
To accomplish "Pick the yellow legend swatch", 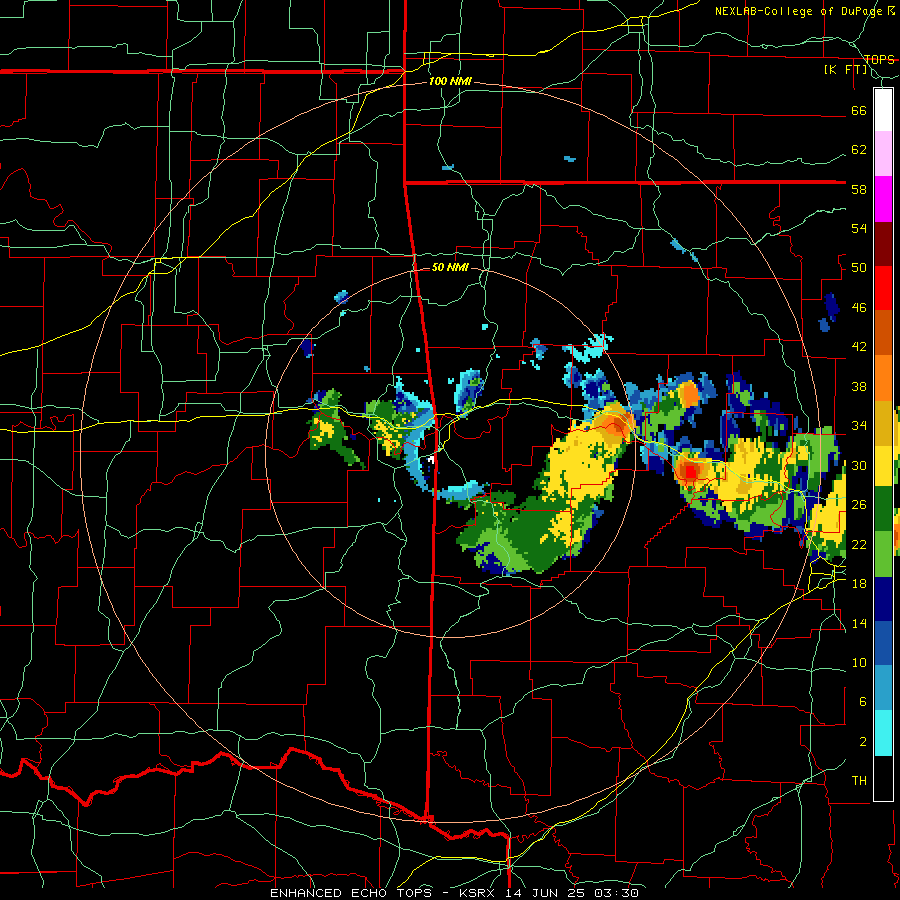I will [x=883, y=466].
